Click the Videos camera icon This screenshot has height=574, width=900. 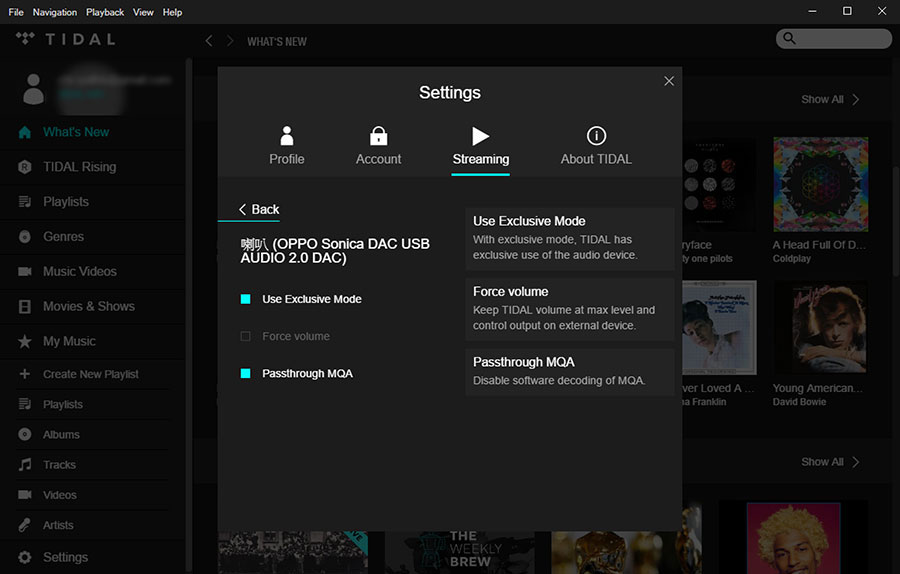click(x=25, y=494)
